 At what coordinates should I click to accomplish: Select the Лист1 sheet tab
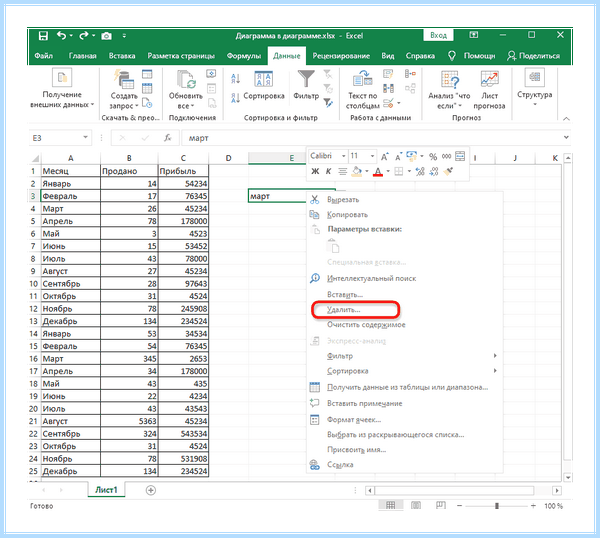point(106,490)
